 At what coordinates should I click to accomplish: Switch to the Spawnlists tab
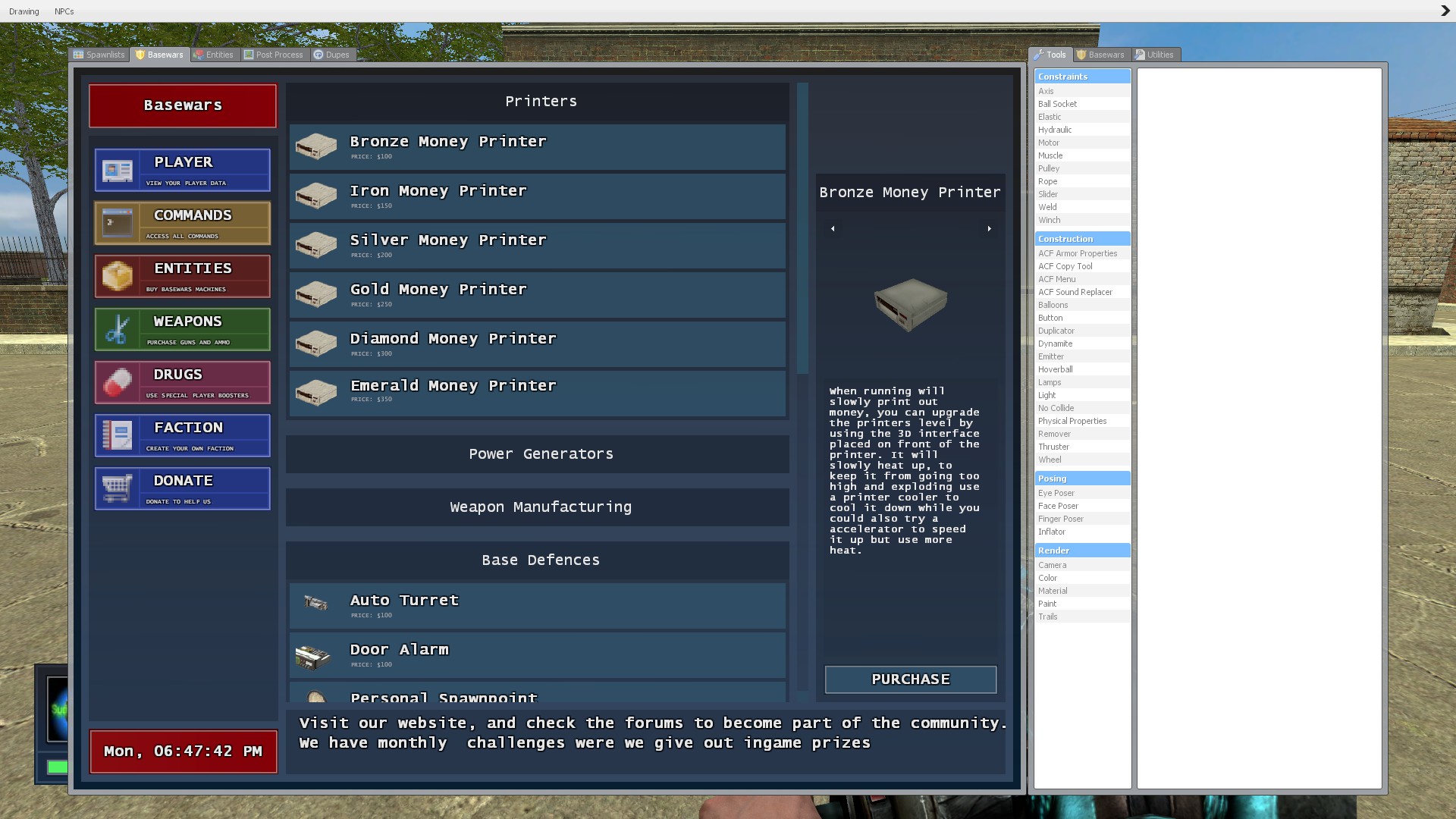pos(99,55)
